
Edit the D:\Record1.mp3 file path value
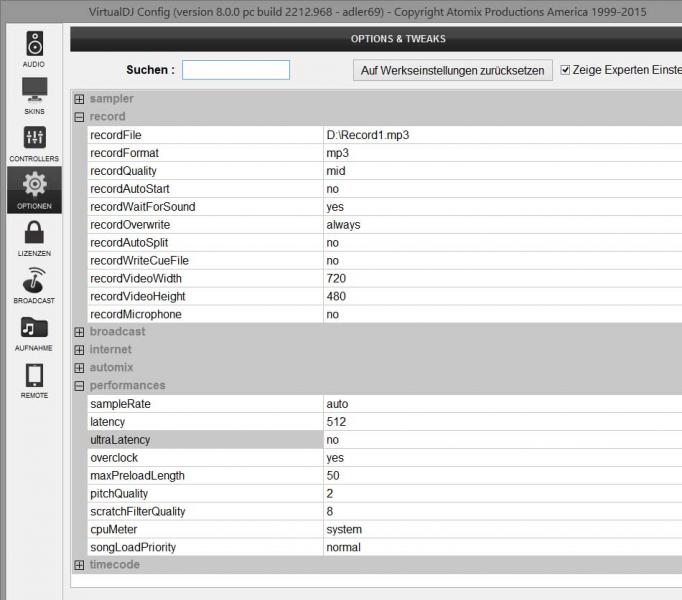[x=368, y=135]
